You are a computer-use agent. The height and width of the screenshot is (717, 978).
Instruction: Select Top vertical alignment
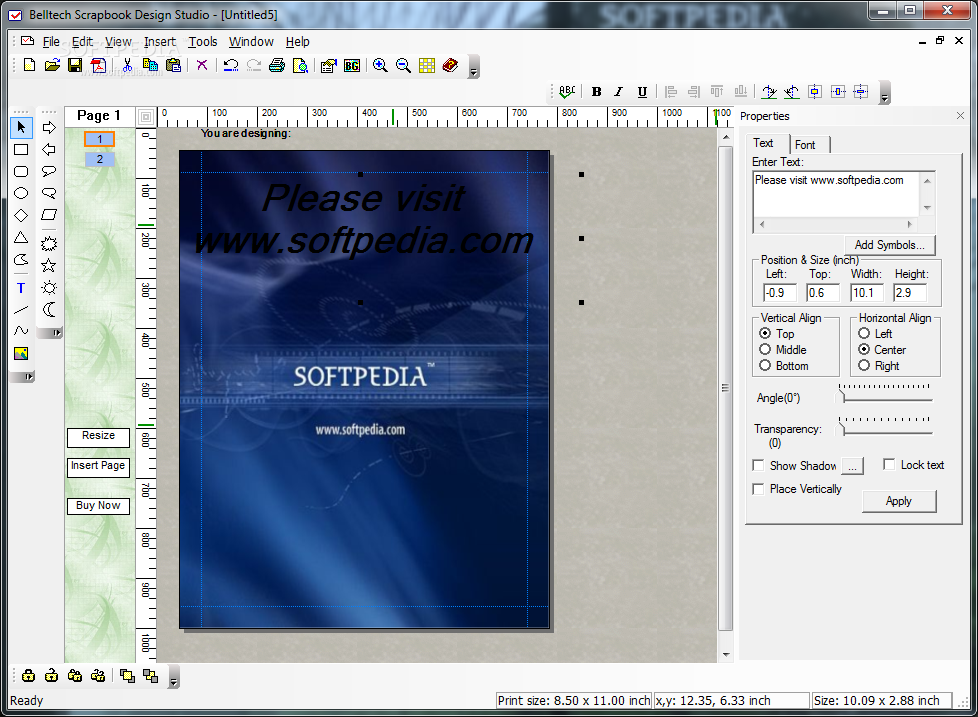click(x=765, y=334)
